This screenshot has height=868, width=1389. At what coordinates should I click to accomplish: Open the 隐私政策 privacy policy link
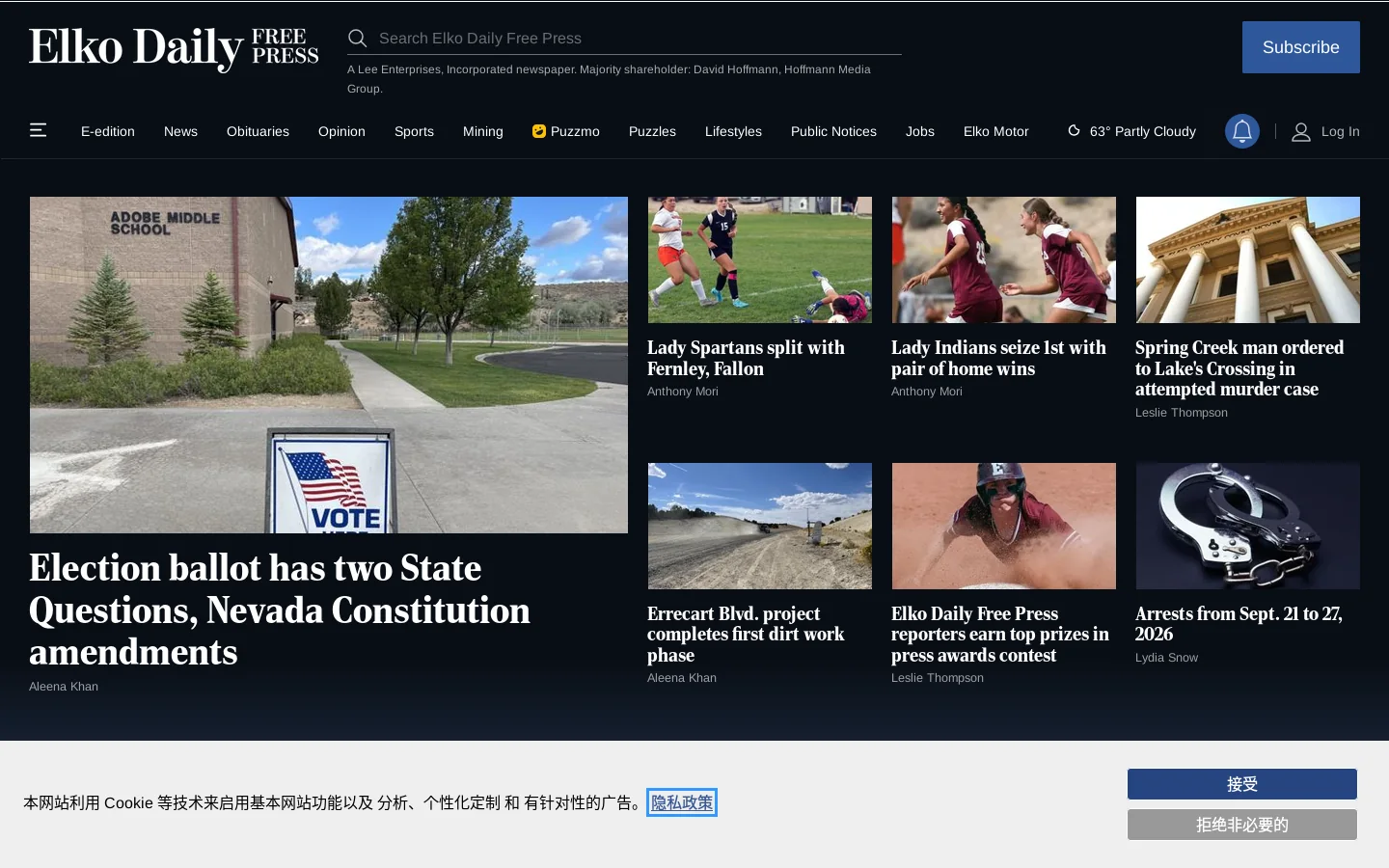(x=682, y=802)
